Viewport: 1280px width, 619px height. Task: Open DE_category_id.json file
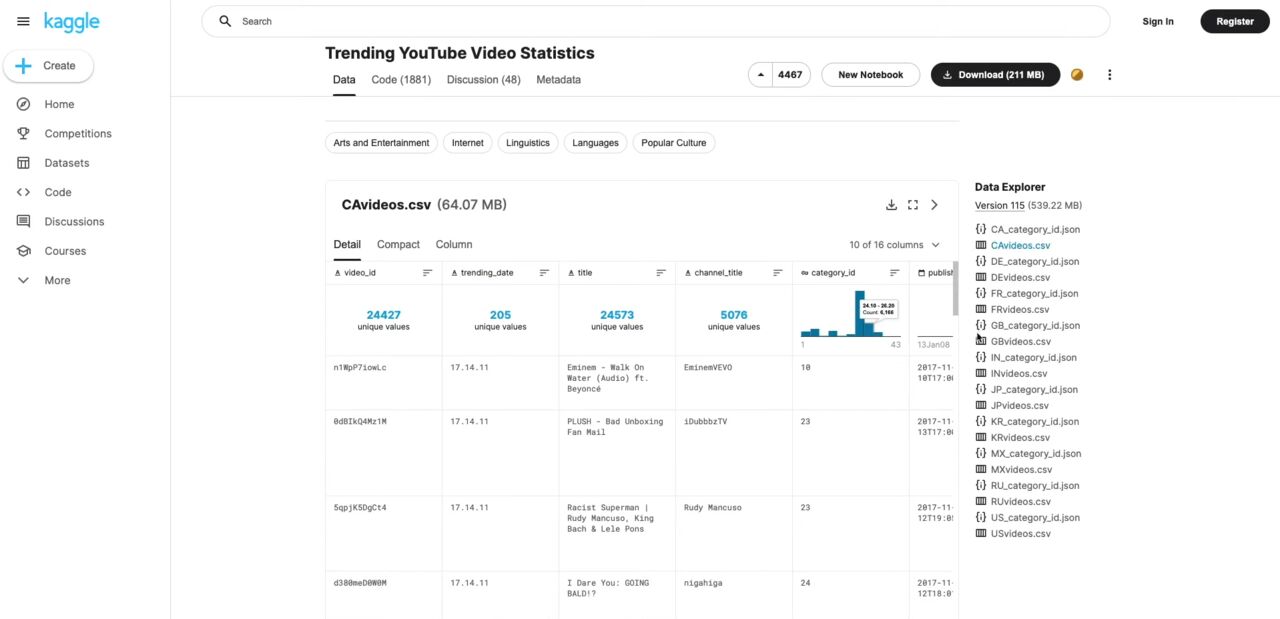pyautogui.click(x=1035, y=262)
